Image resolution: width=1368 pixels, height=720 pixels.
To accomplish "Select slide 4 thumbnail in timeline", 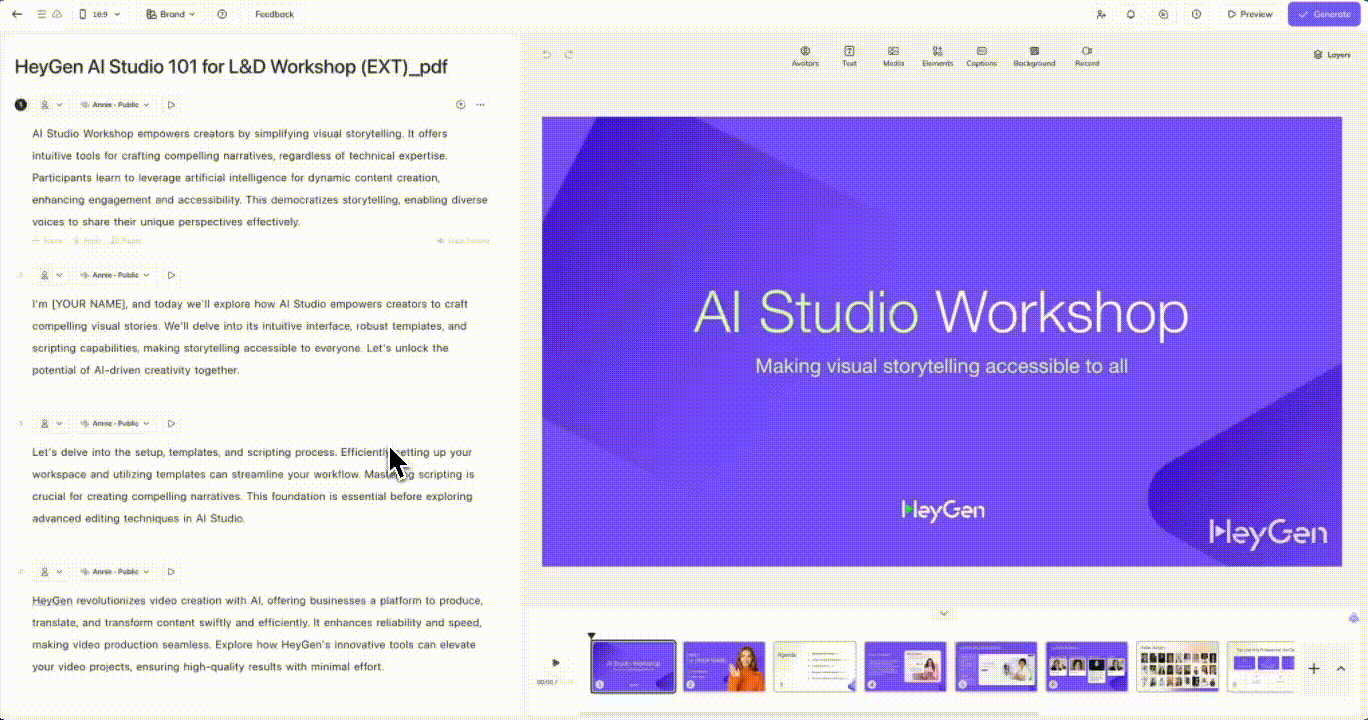I will 905,666.
